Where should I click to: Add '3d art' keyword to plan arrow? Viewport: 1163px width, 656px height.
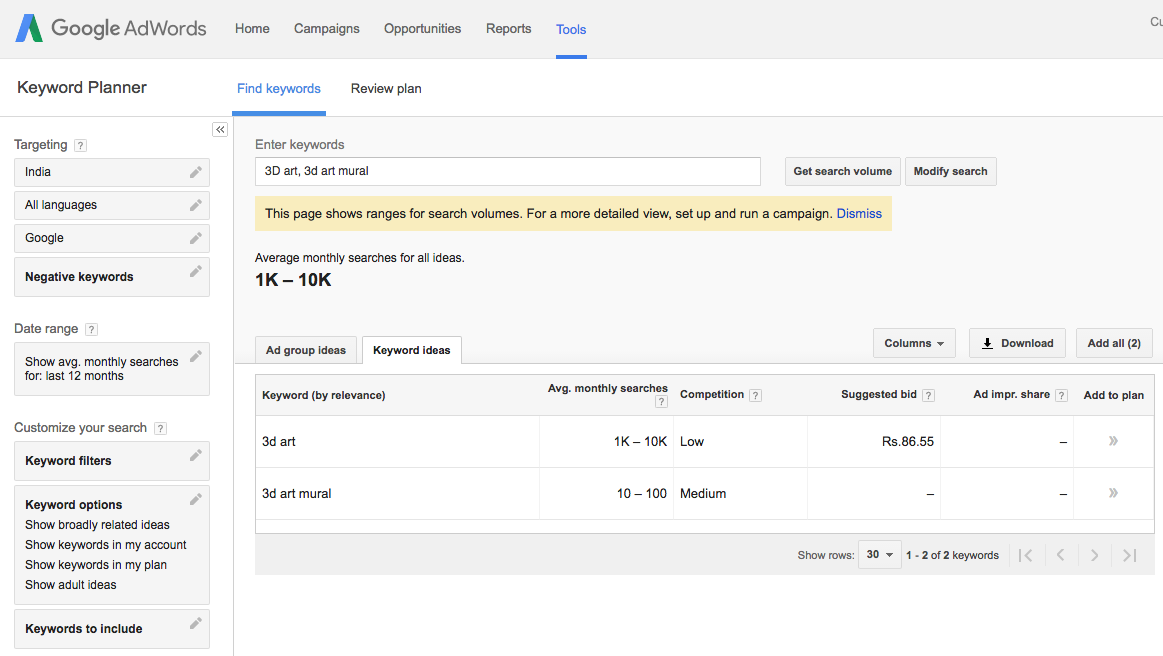1113,441
